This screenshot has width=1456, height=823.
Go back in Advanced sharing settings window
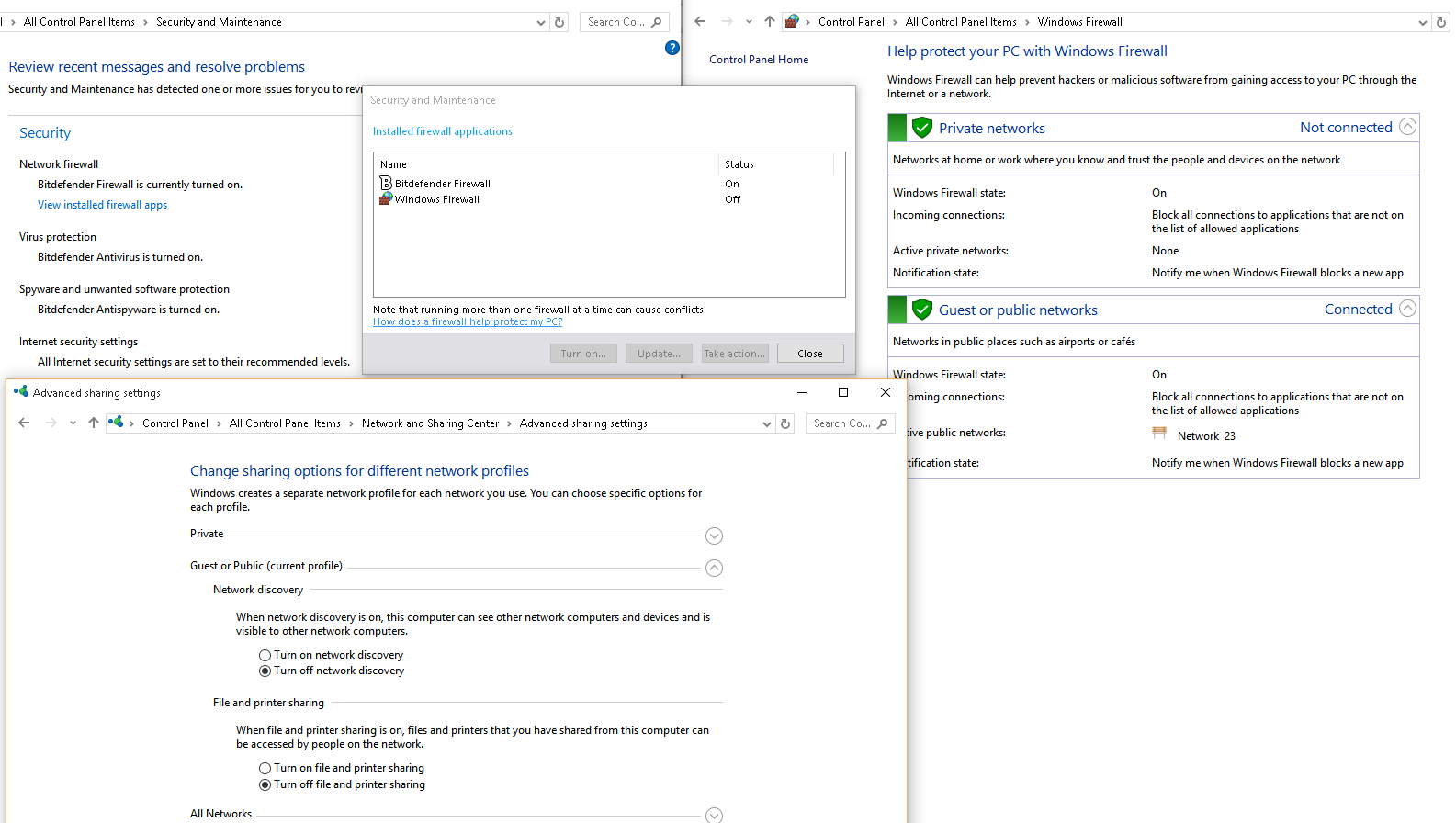(24, 423)
